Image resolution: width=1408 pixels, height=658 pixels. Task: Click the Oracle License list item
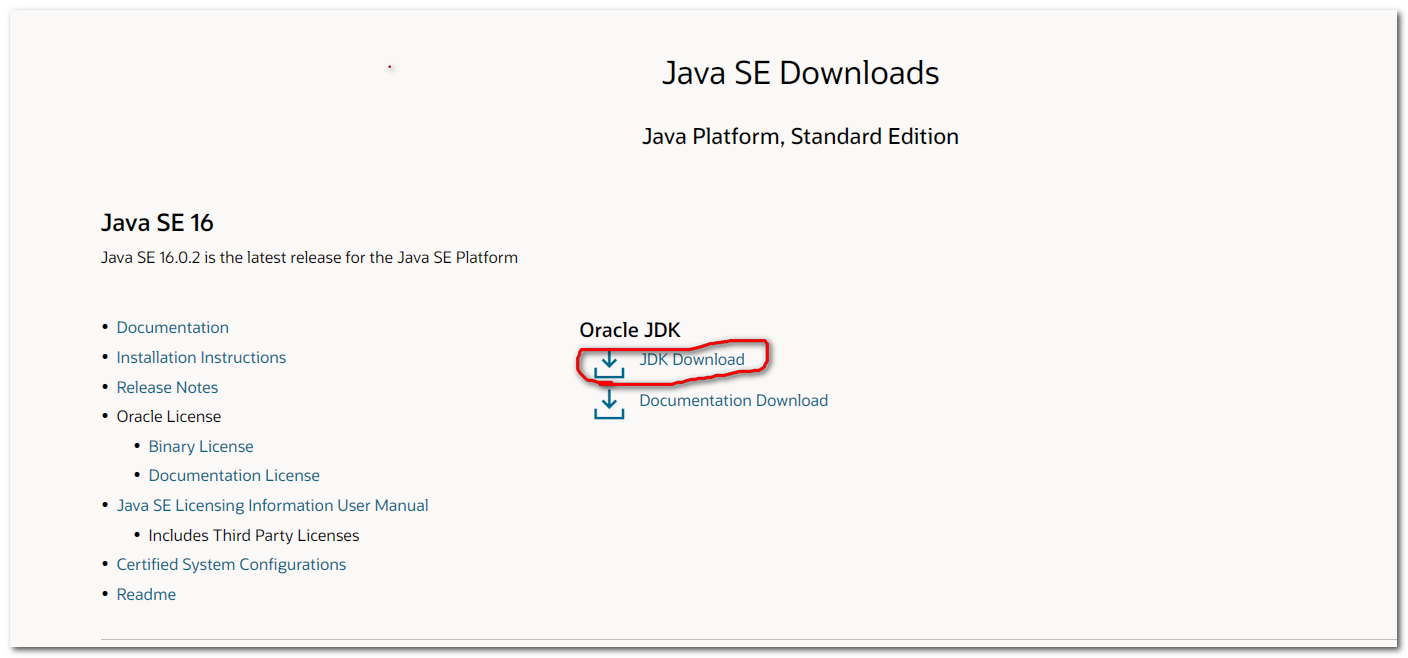pos(169,416)
